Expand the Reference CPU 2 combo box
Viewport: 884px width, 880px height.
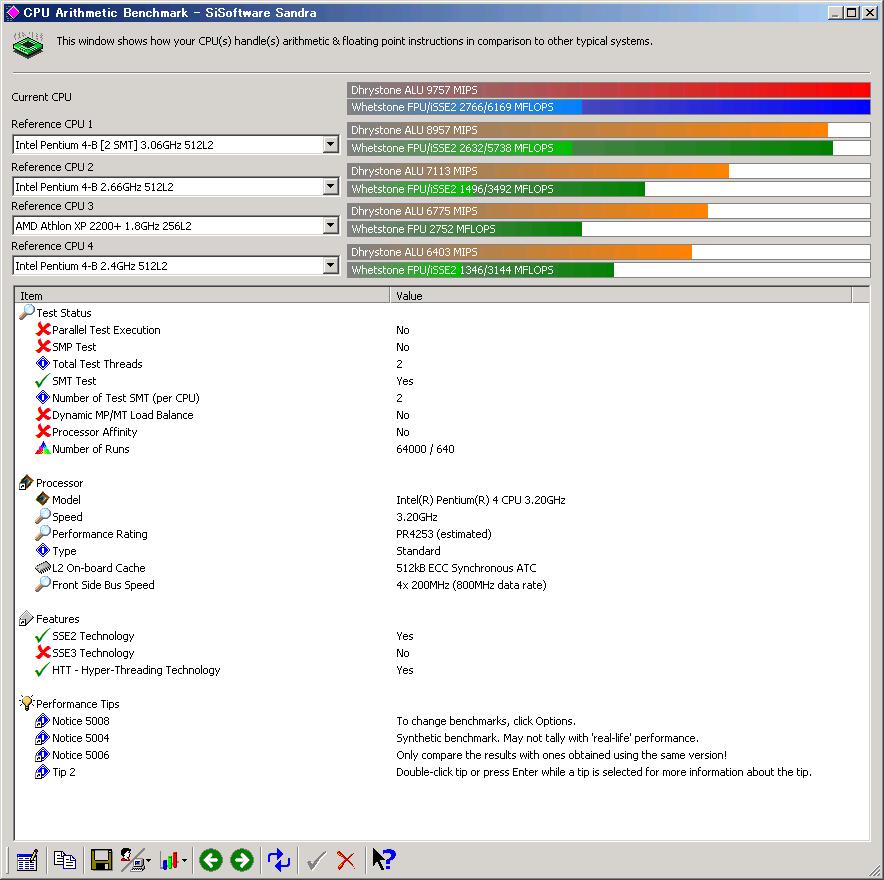tap(331, 187)
